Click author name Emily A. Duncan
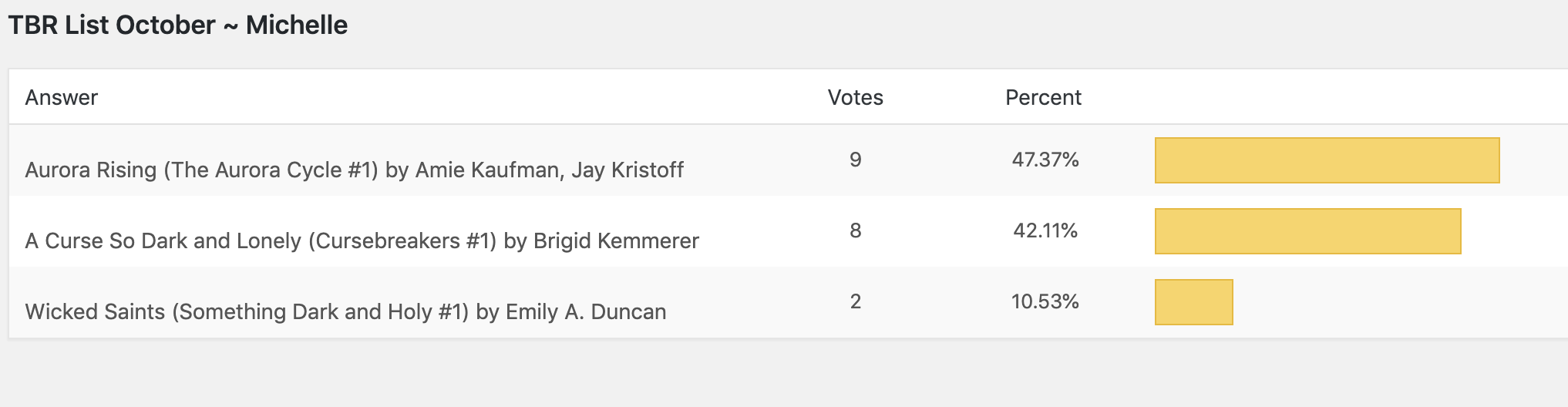The image size is (1568, 407). coord(586,311)
